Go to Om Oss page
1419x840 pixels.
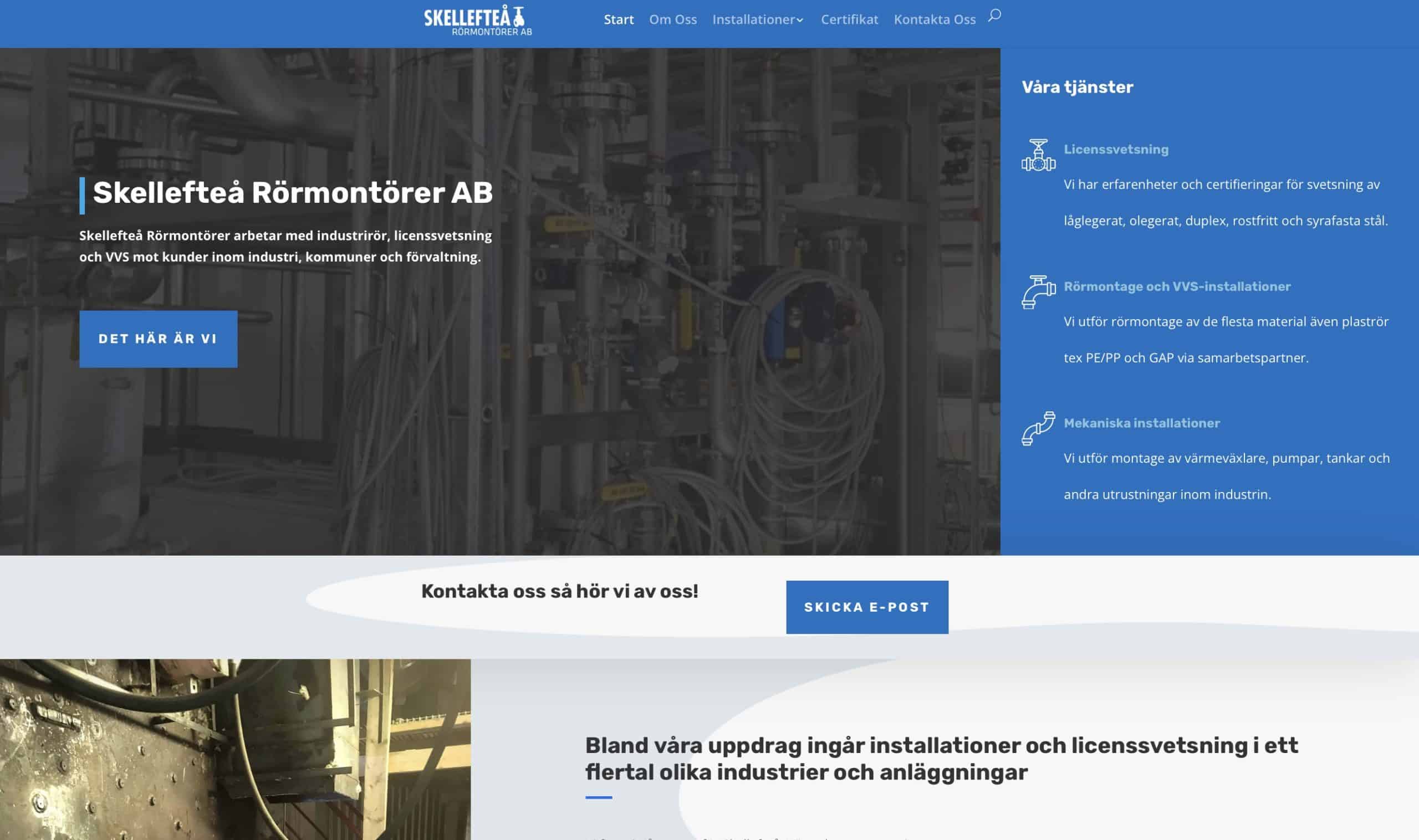pyautogui.click(x=673, y=20)
